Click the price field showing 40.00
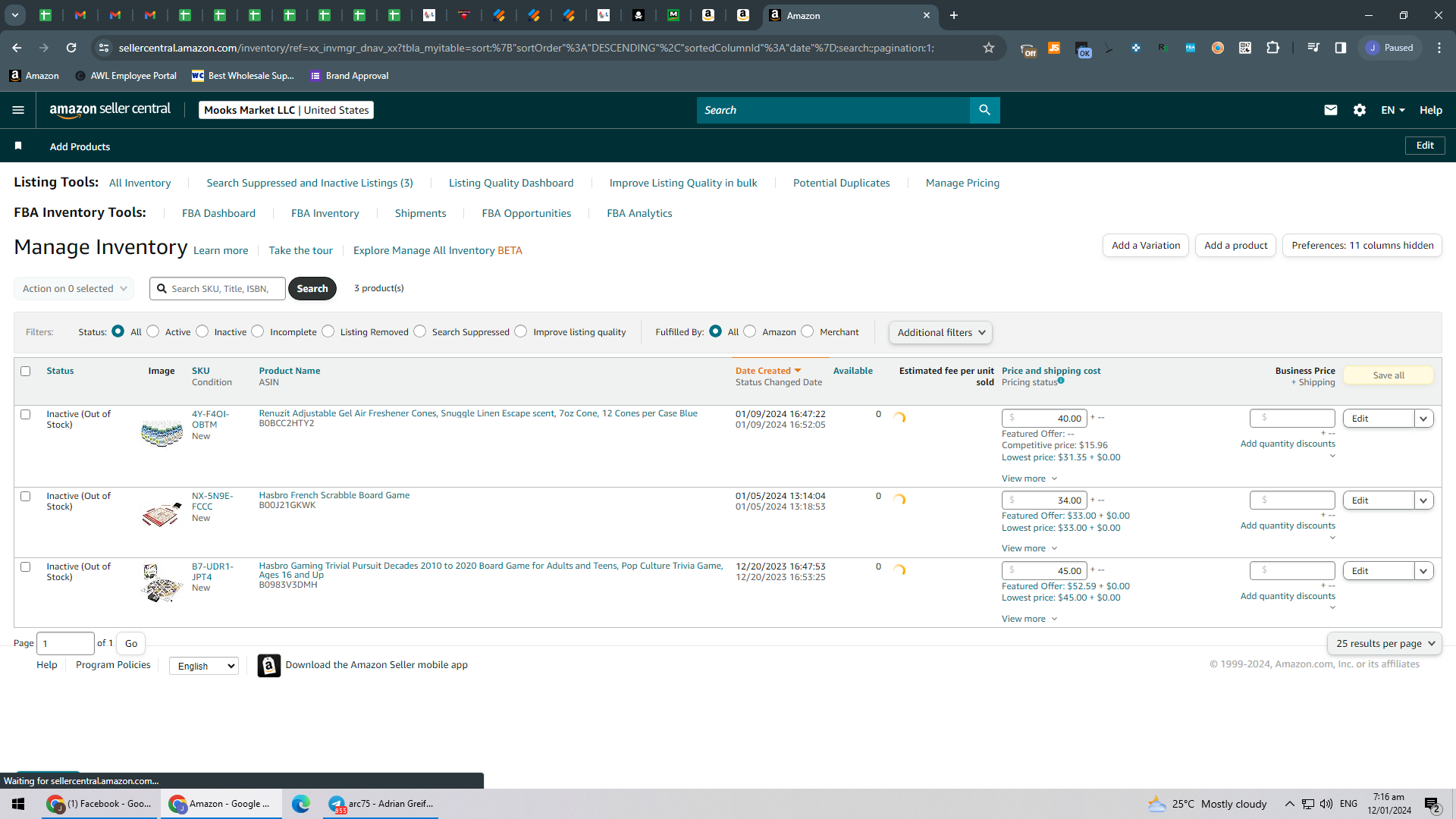This screenshot has width=1456, height=819. point(1044,419)
